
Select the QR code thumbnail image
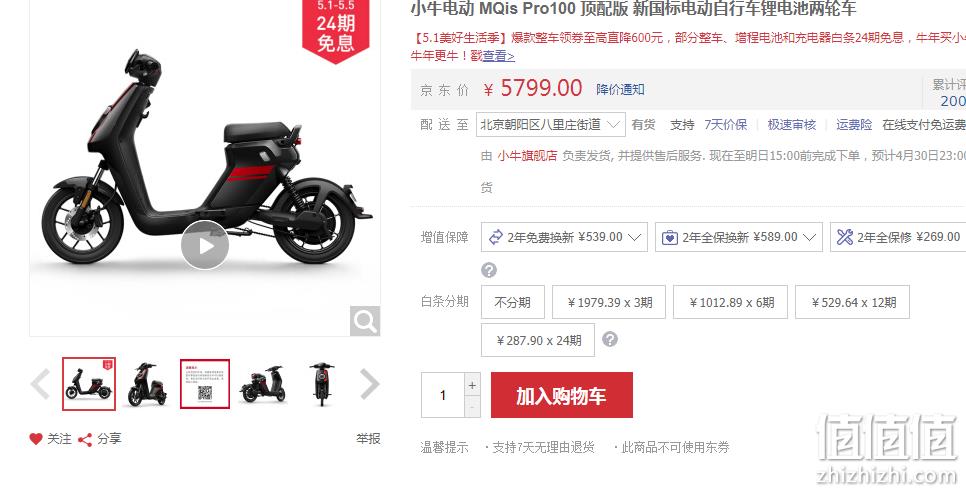point(205,383)
